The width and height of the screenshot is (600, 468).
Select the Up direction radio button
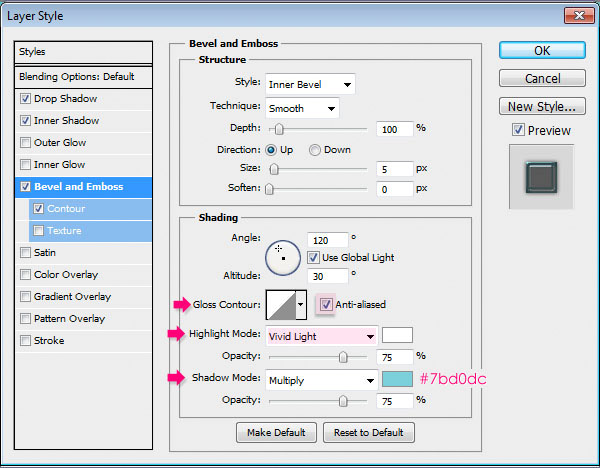[x=271, y=150]
